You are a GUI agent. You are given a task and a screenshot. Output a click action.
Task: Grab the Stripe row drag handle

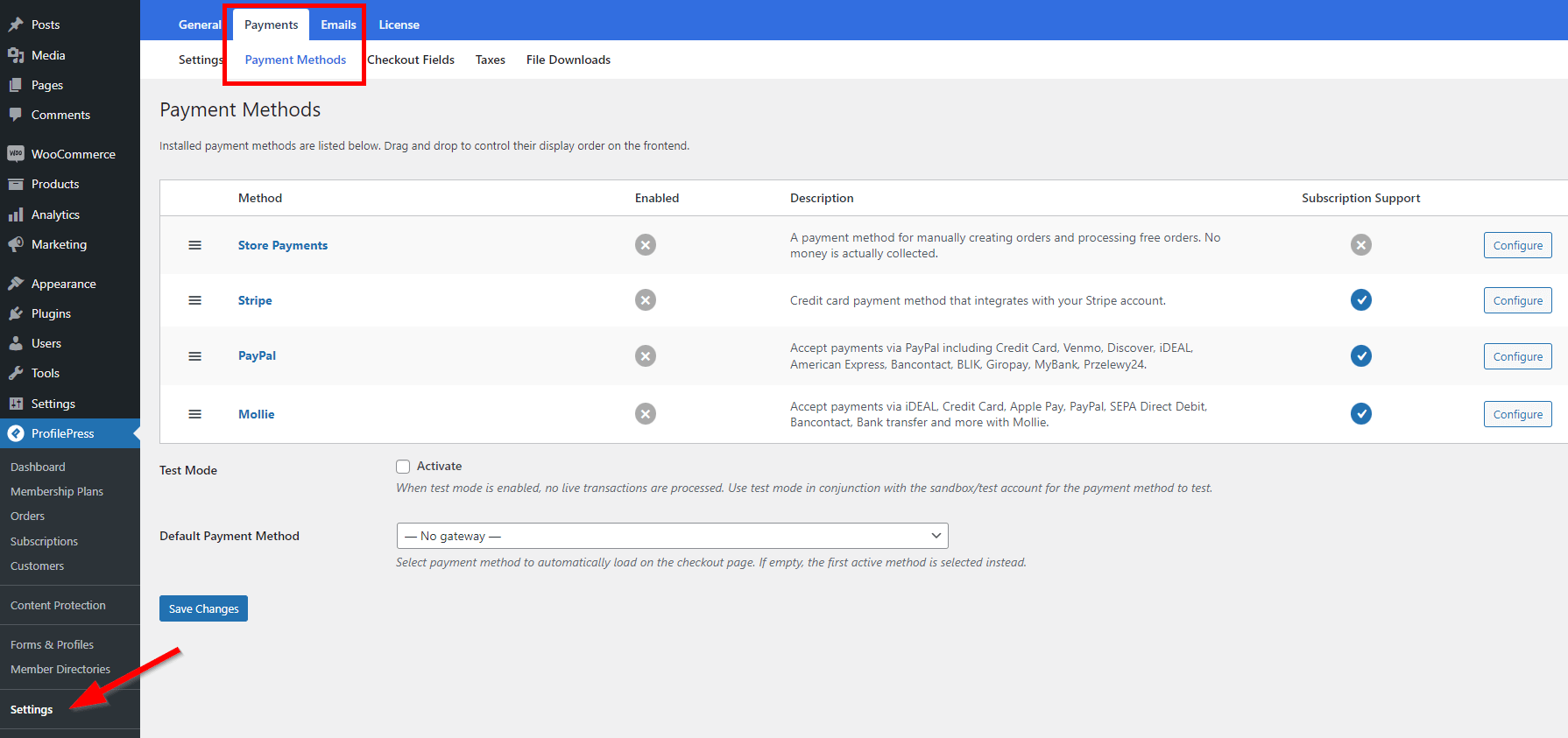click(x=195, y=300)
